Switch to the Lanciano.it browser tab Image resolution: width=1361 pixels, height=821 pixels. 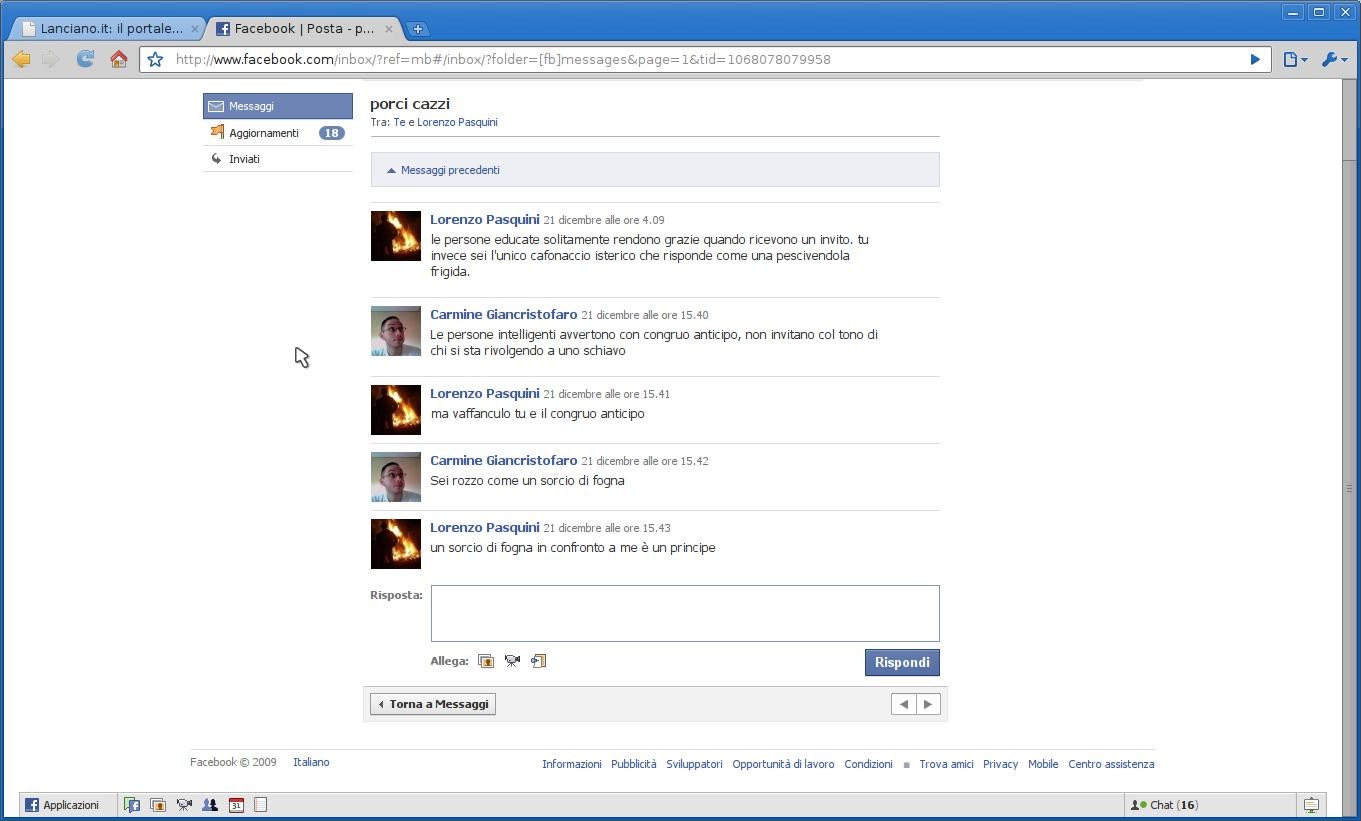click(x=110, y=29)
